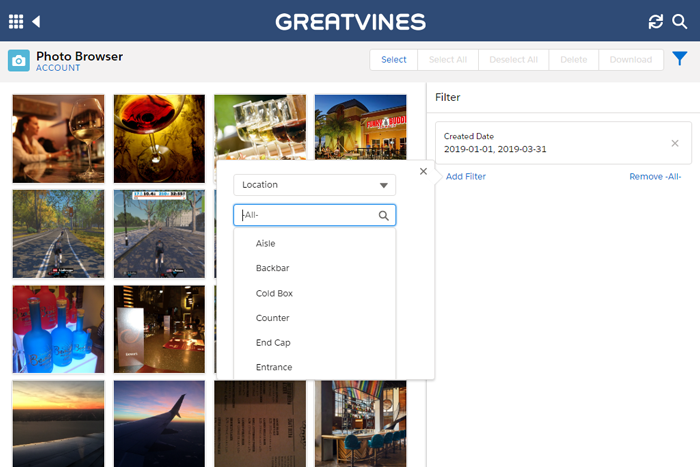Open the red wine glass photo
The height and width of the screenshot is (467, 700).
click(x=159, y=138)
